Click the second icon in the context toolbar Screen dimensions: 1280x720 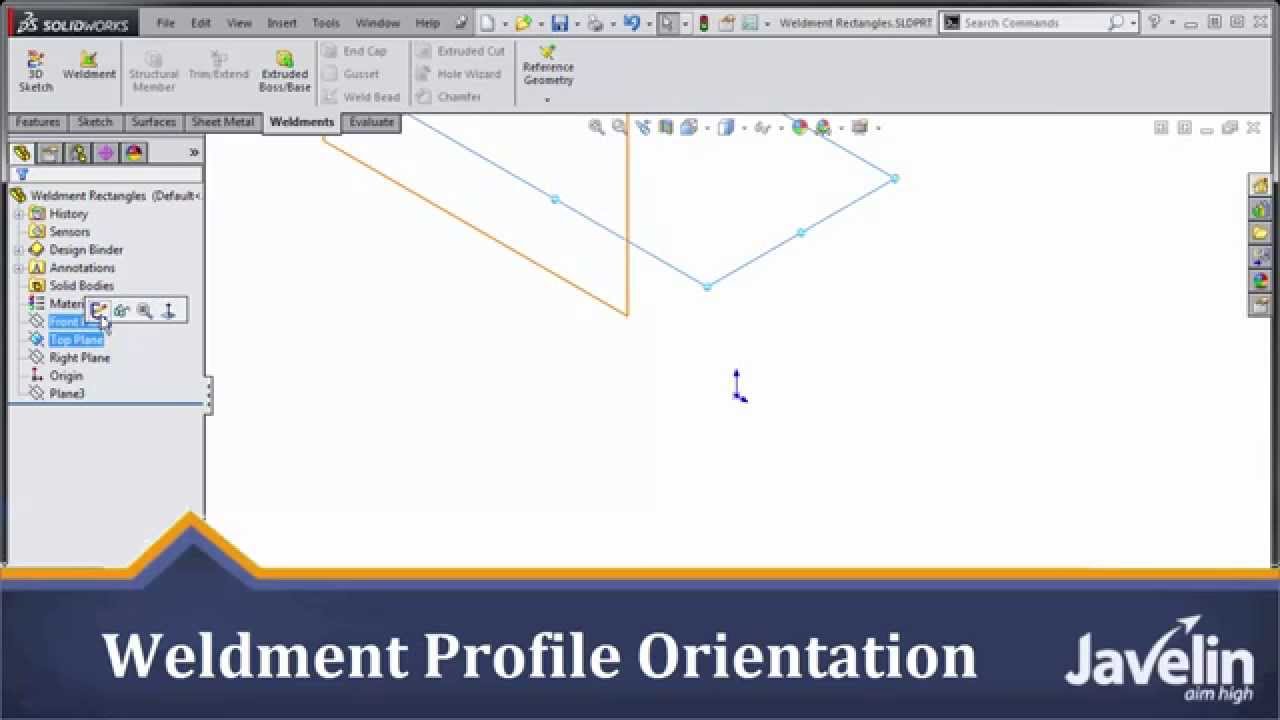(x=122, y=311)
